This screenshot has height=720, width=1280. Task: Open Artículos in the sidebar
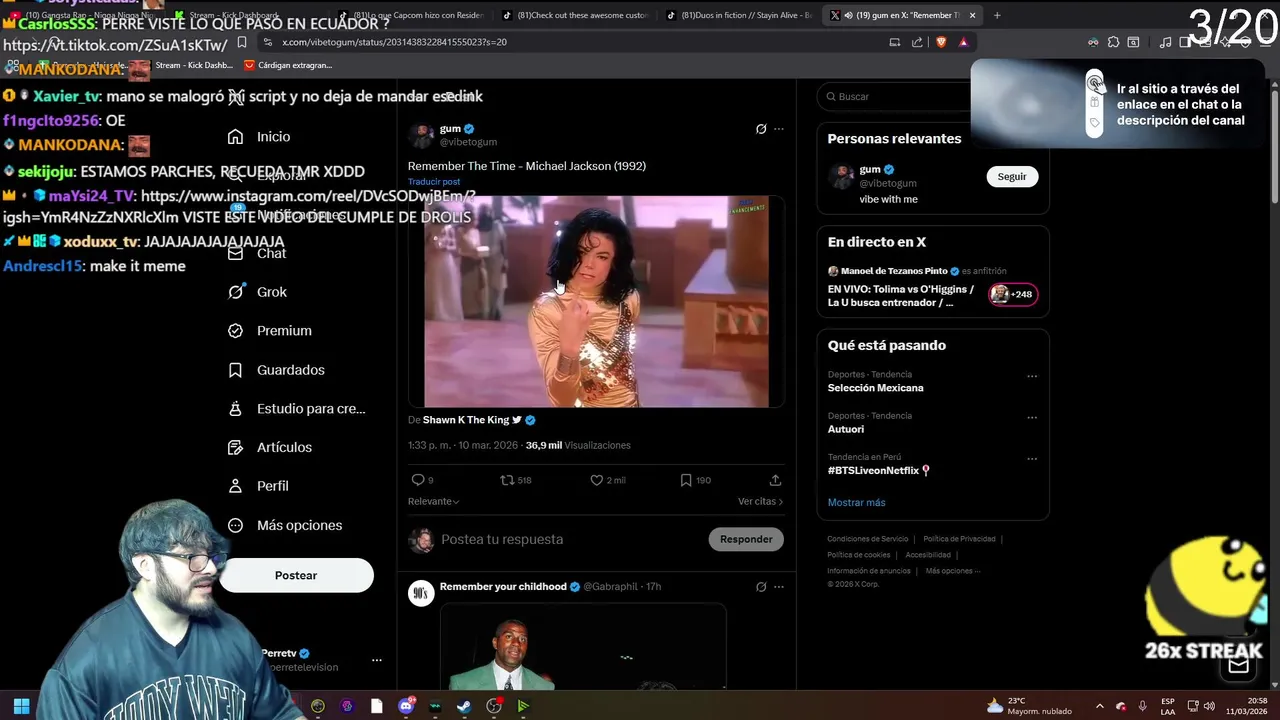[269, 448]
